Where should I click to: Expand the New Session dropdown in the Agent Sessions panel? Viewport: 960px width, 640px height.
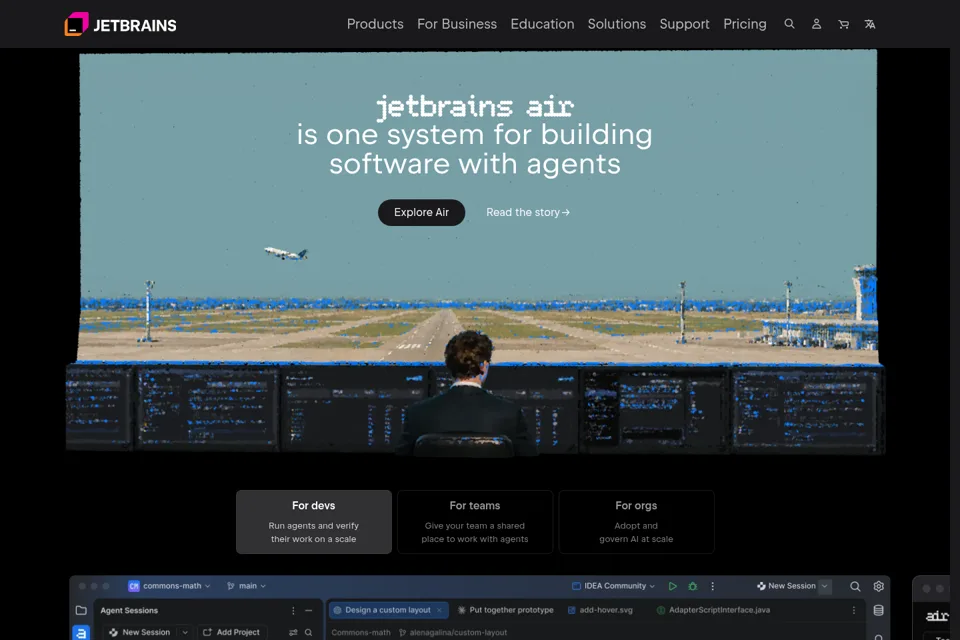(184, 632)
